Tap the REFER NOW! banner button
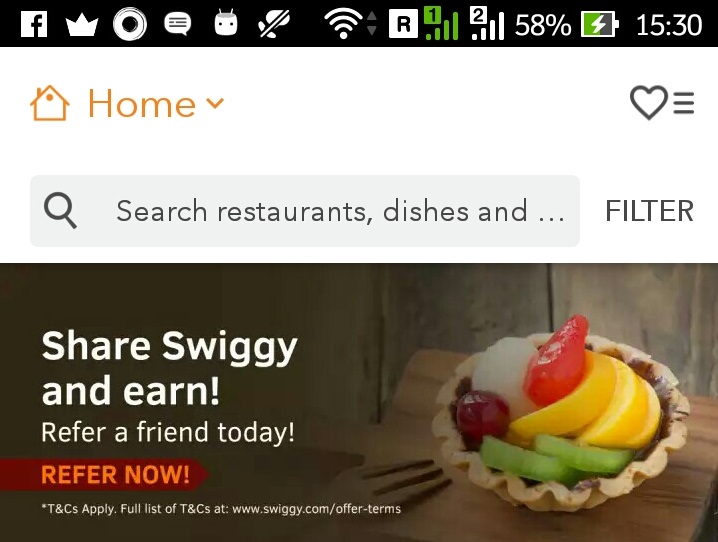This screenshot has height=542, width=718. 114,474
